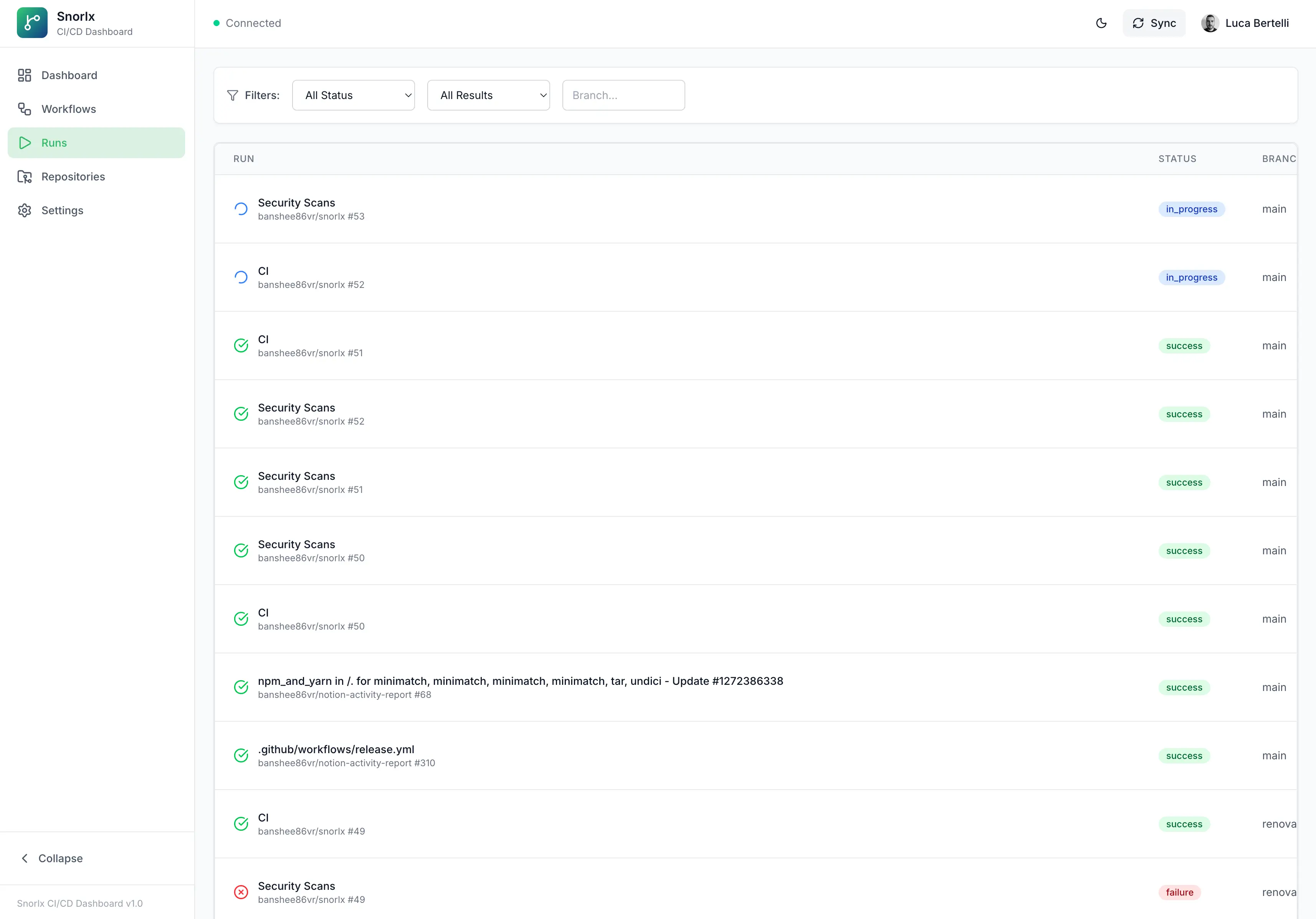This screenshot has width=1316, height=919.
Task: Click success icon for release.yml run
Action: click(x=241, y=755)
